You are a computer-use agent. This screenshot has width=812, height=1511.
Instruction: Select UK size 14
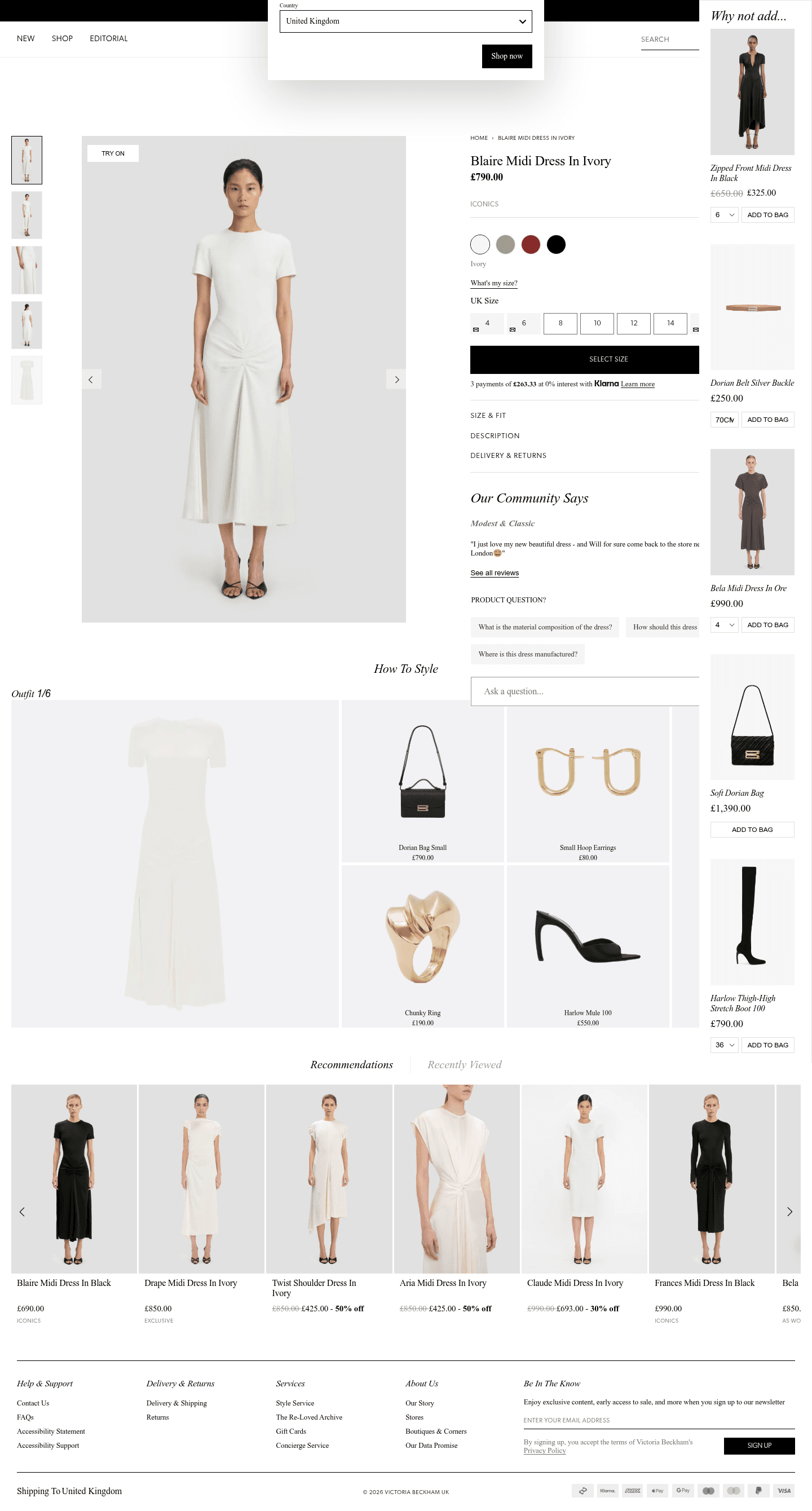click(670, 323)
